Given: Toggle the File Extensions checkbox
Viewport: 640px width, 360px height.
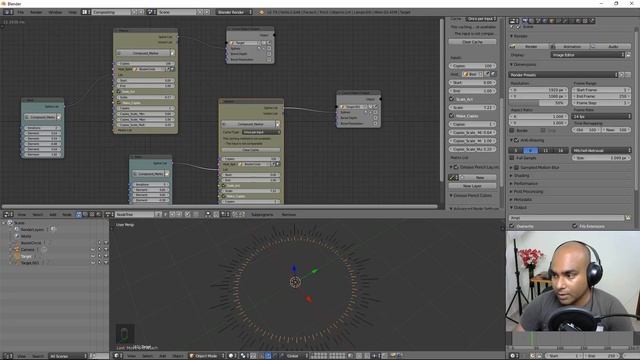Looking at the screenshot, I should pyautogui.click(x=575, y=226).
